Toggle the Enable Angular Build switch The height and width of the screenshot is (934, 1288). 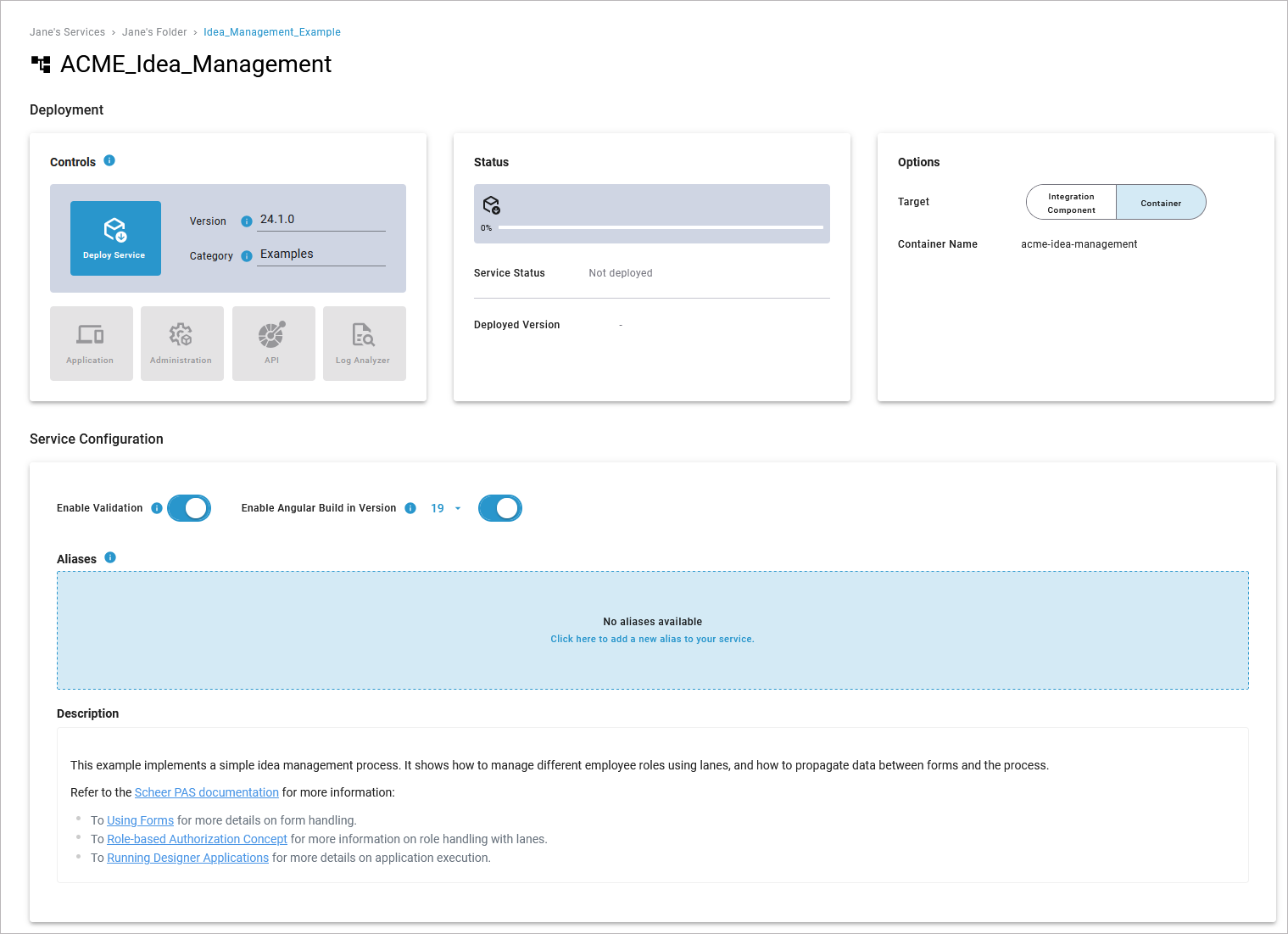click(x=500, y=508)
